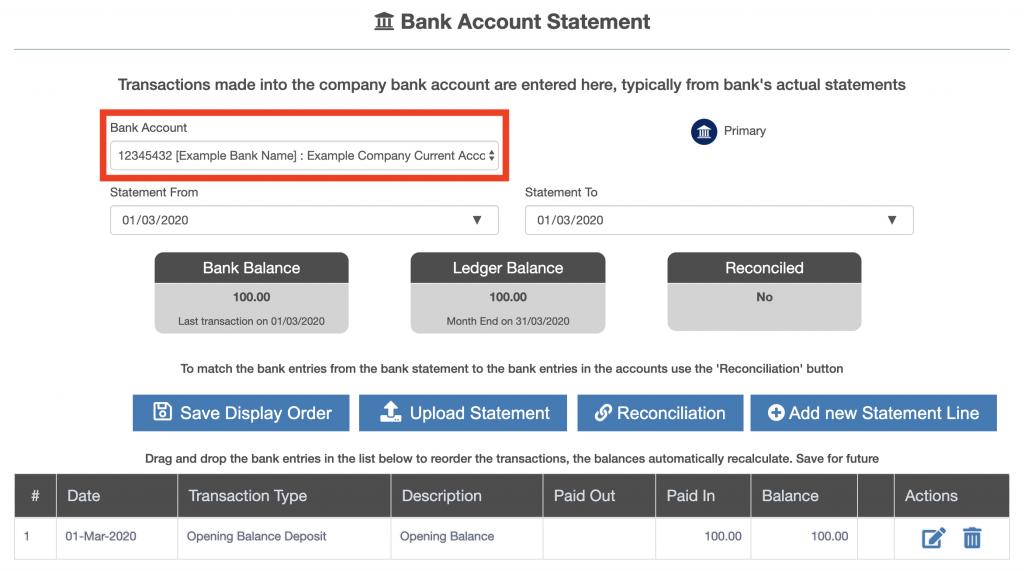The width and height of the screenshot is (1024, 571).
Task: Click the Opening Balance description text
Action: pos(447,536)
